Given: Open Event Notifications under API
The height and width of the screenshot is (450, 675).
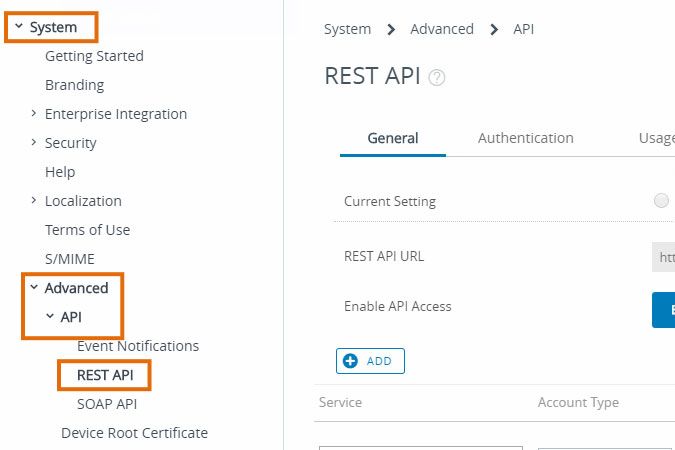Looking at the screenshot, I should 138,346.
